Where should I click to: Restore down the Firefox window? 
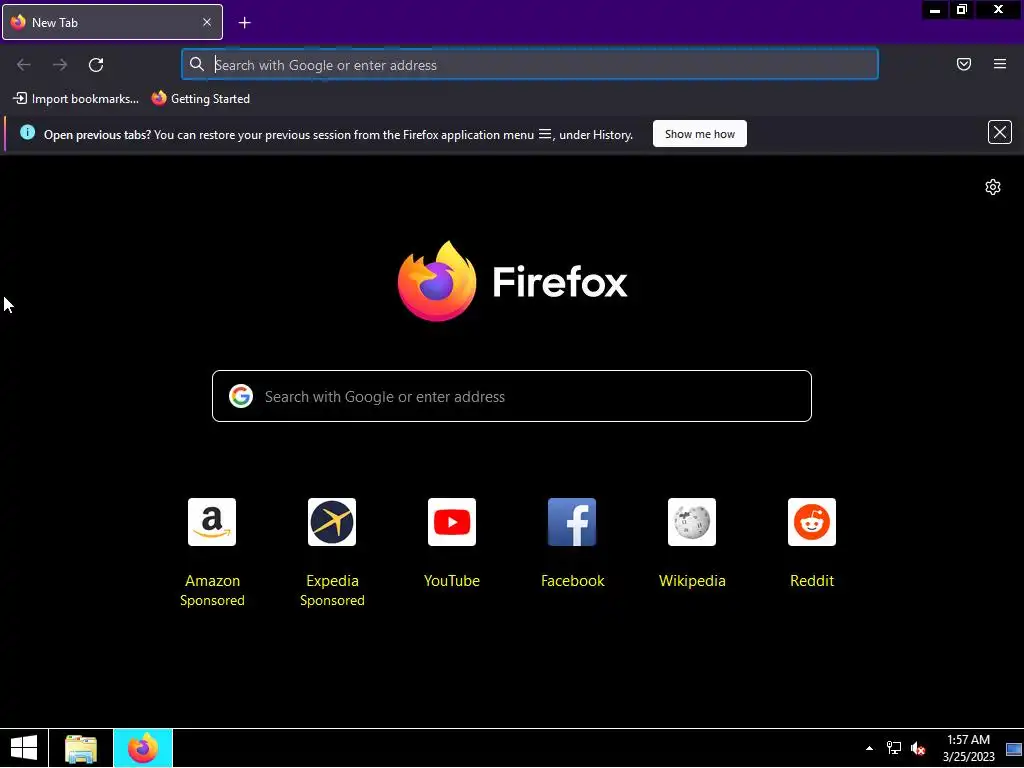point(961,10)
